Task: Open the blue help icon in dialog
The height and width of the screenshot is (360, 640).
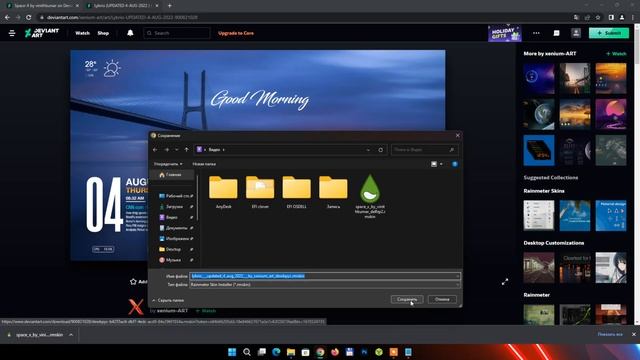Action: pyautogui.click(x=455, y=164)
